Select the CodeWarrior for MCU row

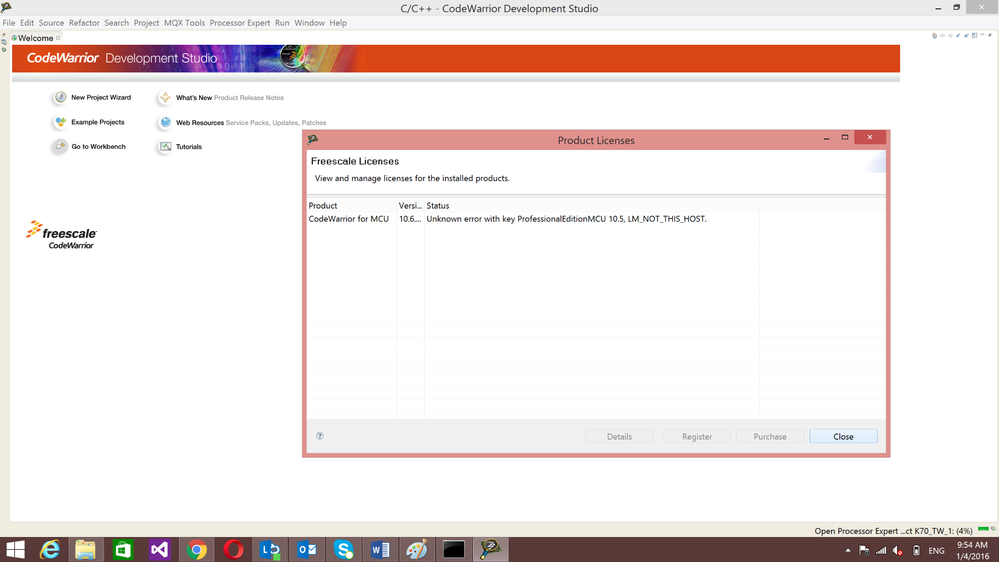(x=596, y=219)
